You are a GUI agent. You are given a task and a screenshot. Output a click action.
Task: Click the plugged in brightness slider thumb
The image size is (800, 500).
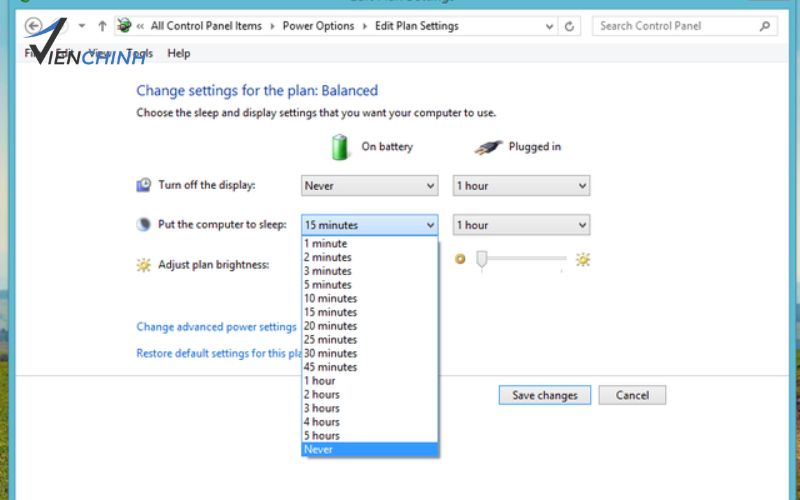(482, 259)
